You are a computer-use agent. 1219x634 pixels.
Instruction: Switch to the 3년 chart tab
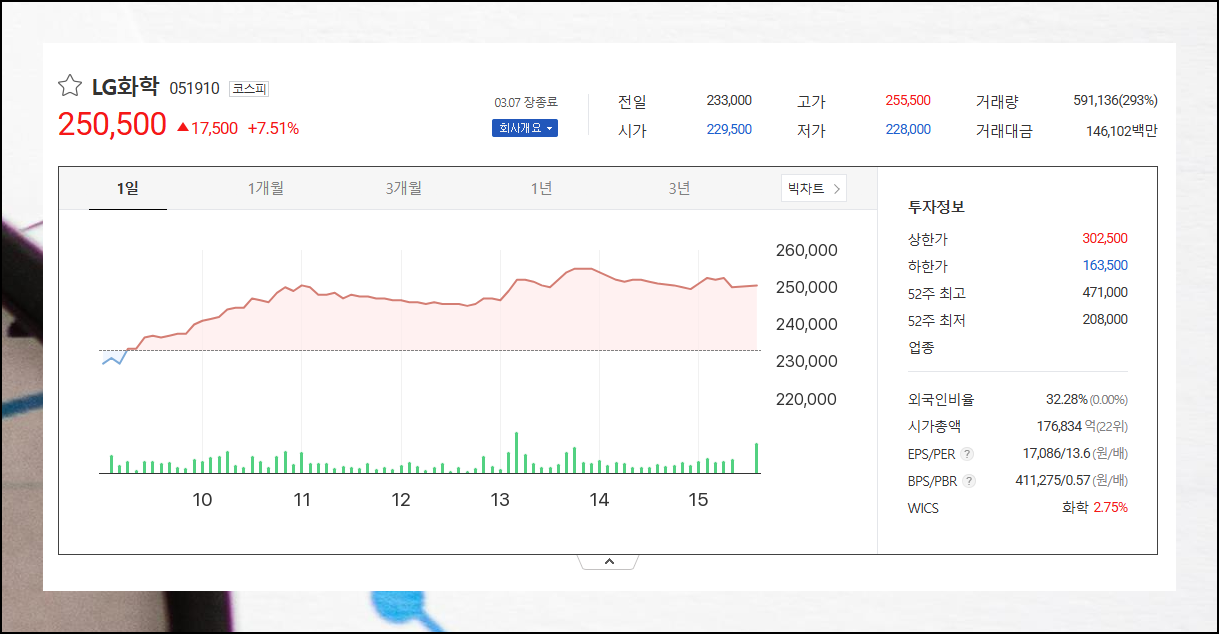679,188
